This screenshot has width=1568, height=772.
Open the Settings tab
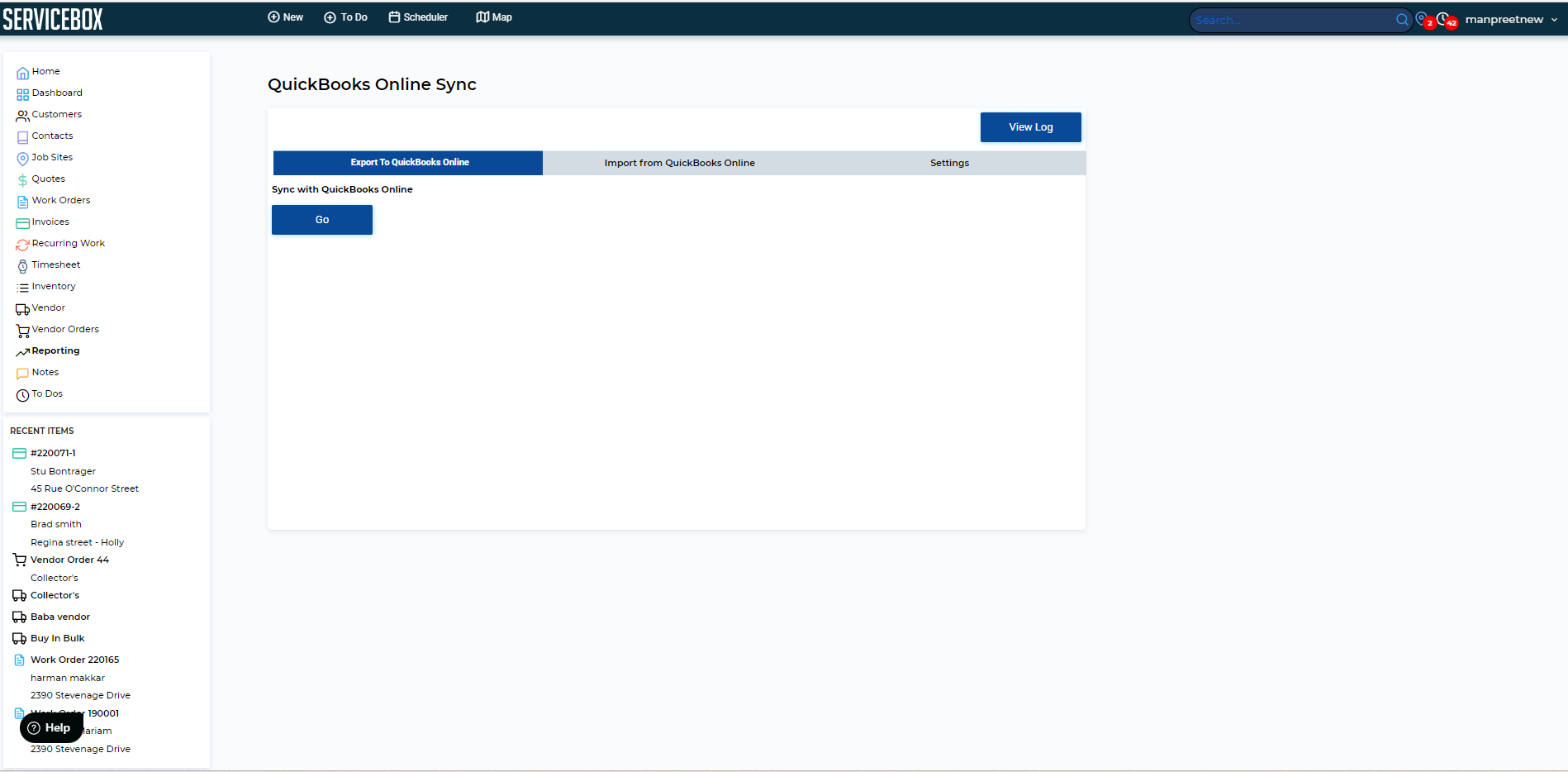pyautogui.click(x=948, y=163)
